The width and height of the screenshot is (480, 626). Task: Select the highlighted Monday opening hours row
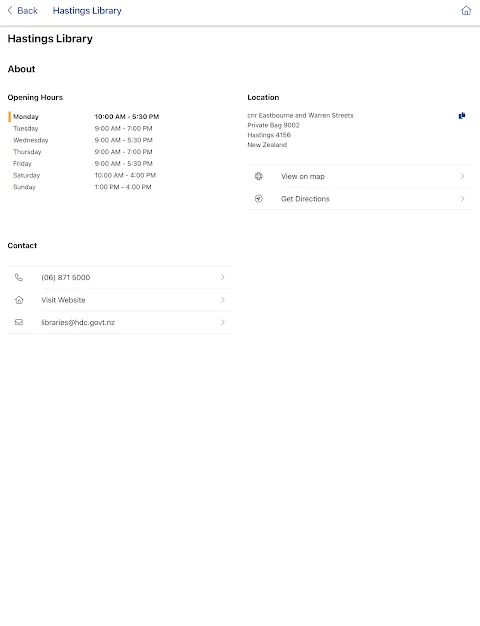coord(84,117)
